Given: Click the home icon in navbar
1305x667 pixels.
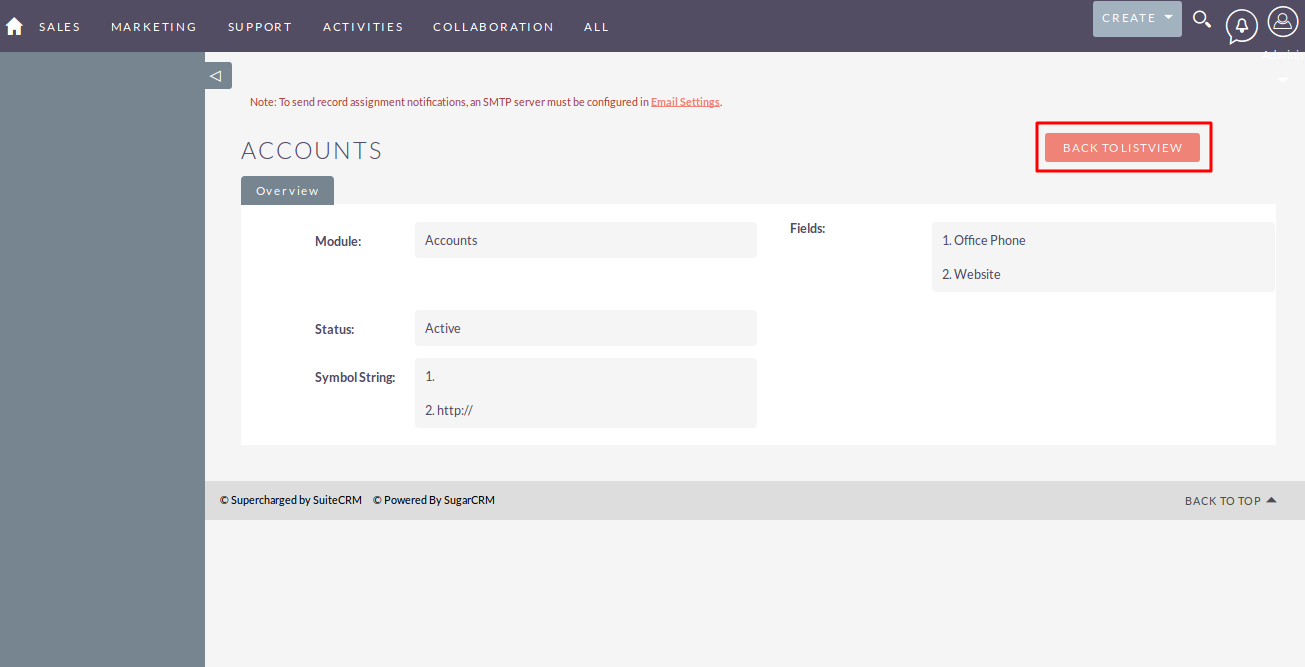Looking at the screenshot, I should coord(14,27).
